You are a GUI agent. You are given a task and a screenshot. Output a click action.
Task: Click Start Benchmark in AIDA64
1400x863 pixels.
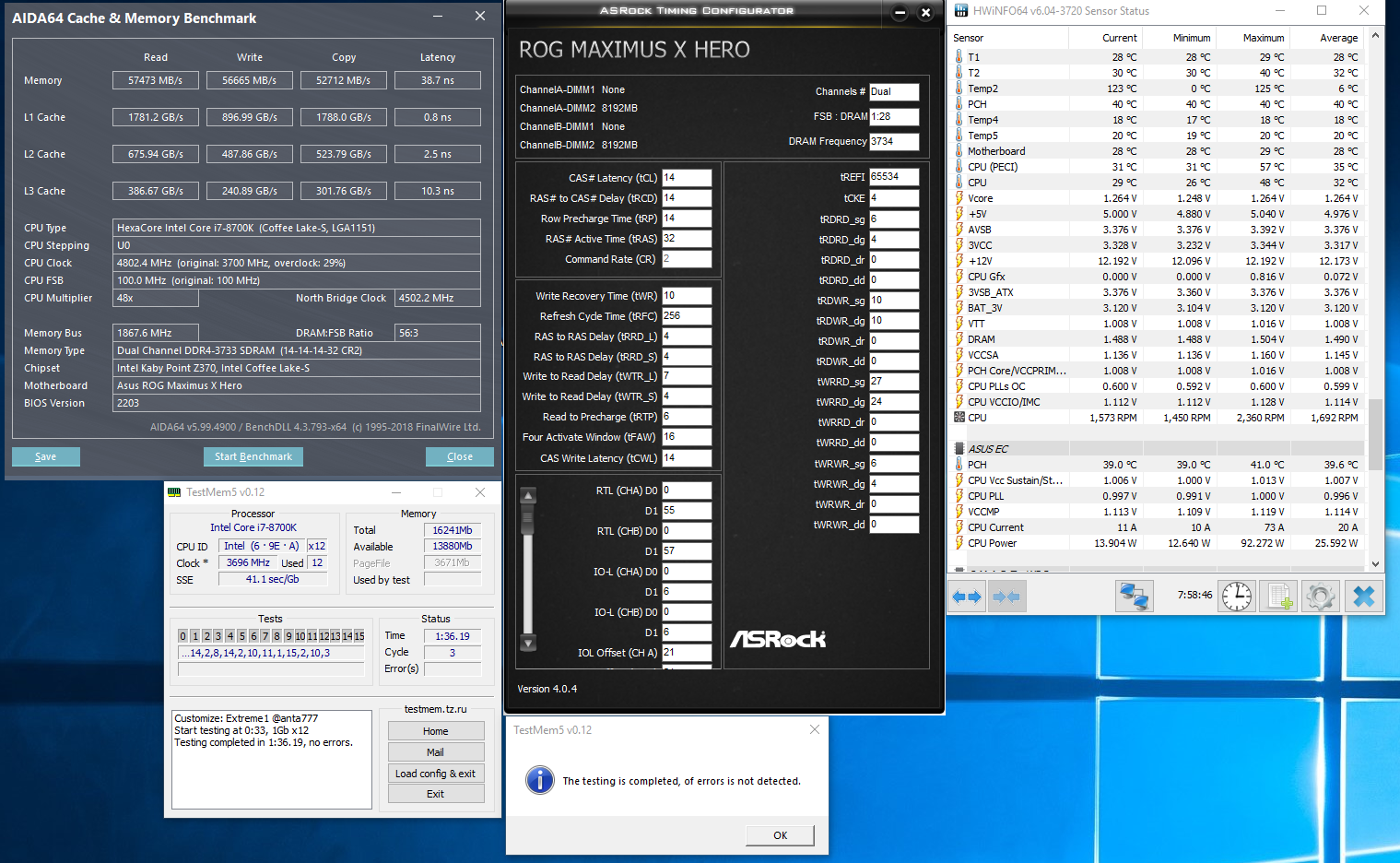(x=253, y=456)
